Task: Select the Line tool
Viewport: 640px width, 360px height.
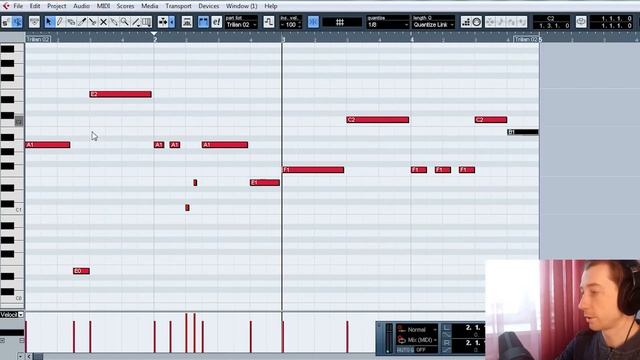Action: pos(136,22)
